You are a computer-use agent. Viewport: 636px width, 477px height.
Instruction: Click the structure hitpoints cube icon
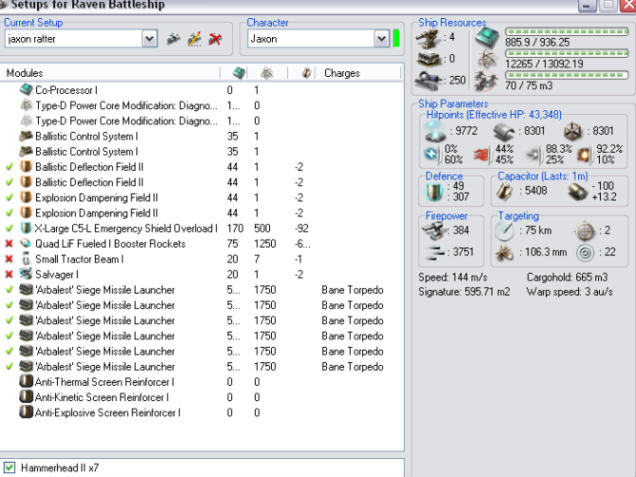click(574, 131)
